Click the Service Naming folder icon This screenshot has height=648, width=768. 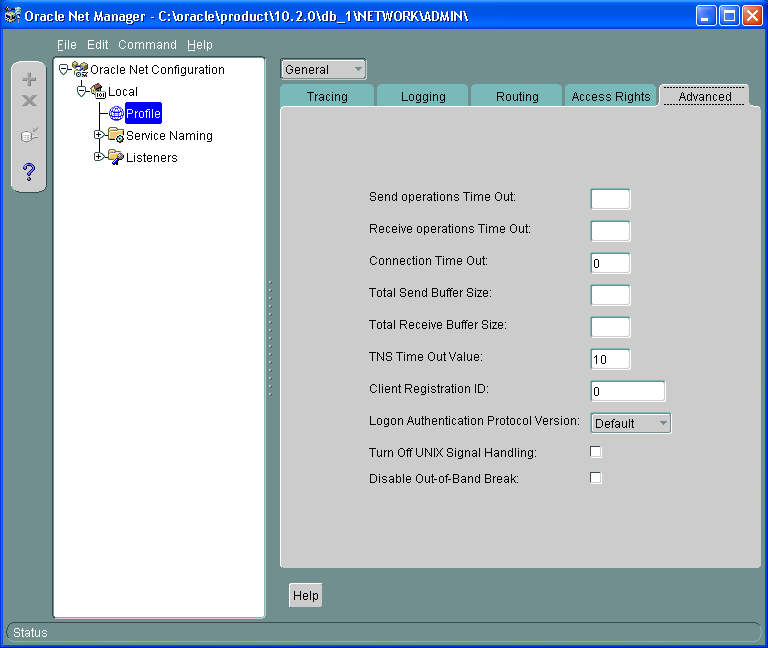(116, 135)
